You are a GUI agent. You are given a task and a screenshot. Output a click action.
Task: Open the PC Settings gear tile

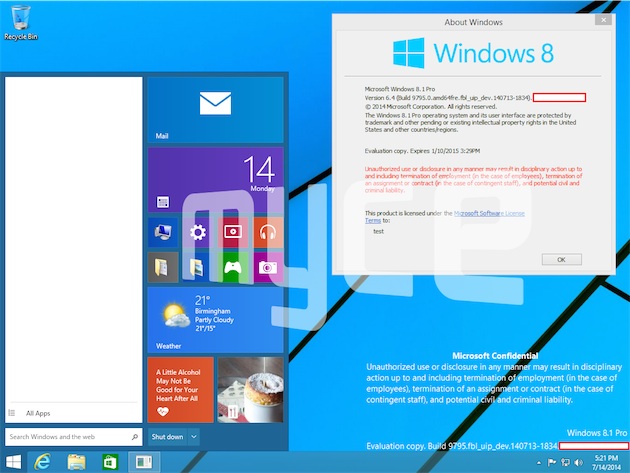[x=198, y=232]
